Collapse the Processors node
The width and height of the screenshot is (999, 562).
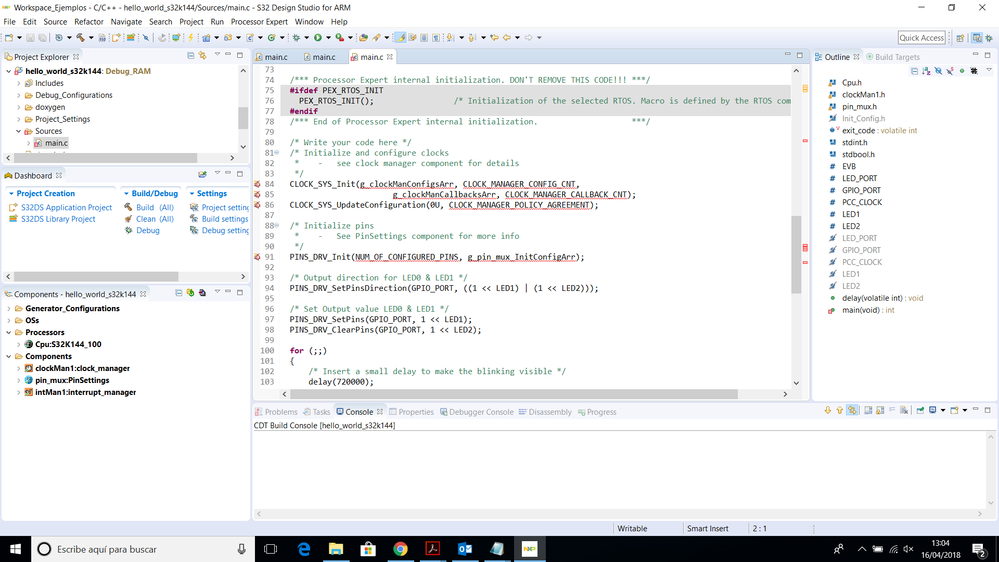click(x=9, y=333)
